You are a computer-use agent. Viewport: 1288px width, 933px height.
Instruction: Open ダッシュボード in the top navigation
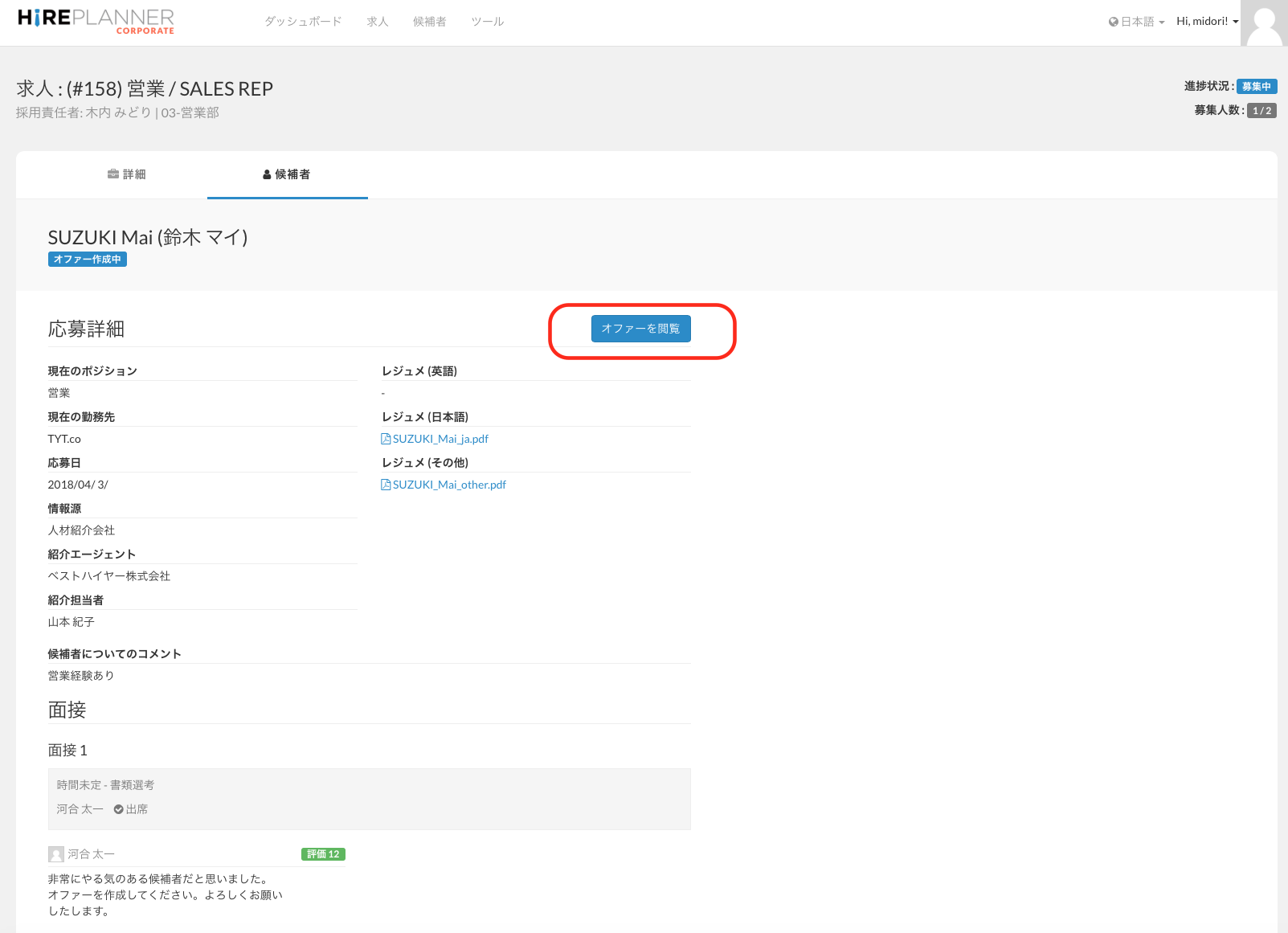click(303, 22)
